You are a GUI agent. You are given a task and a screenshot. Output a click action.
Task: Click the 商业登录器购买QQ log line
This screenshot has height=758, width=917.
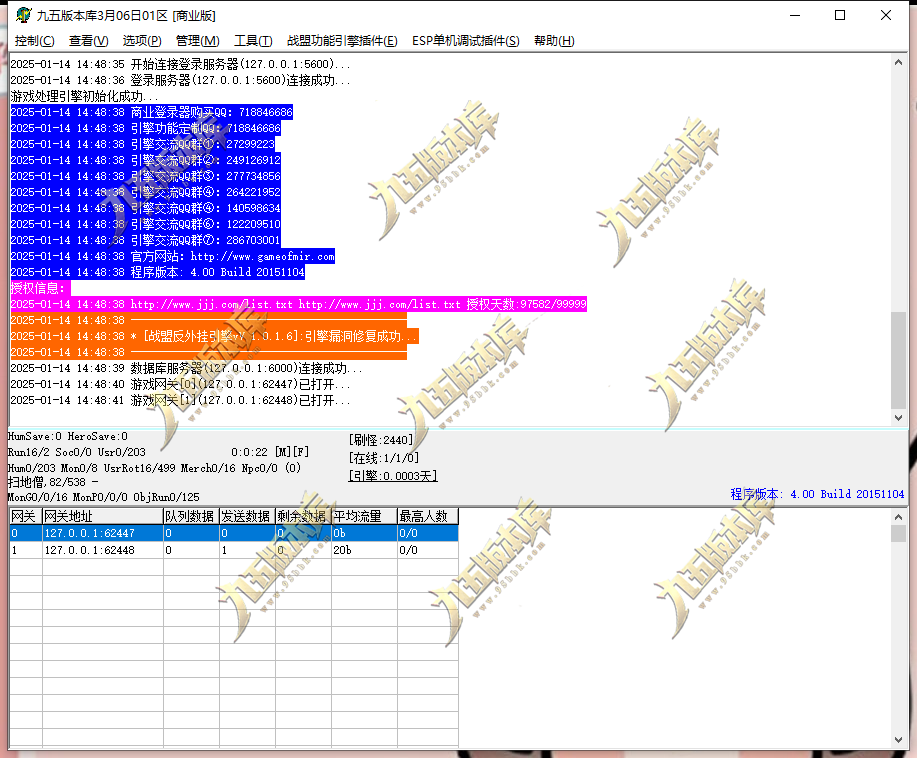point(151,112)
